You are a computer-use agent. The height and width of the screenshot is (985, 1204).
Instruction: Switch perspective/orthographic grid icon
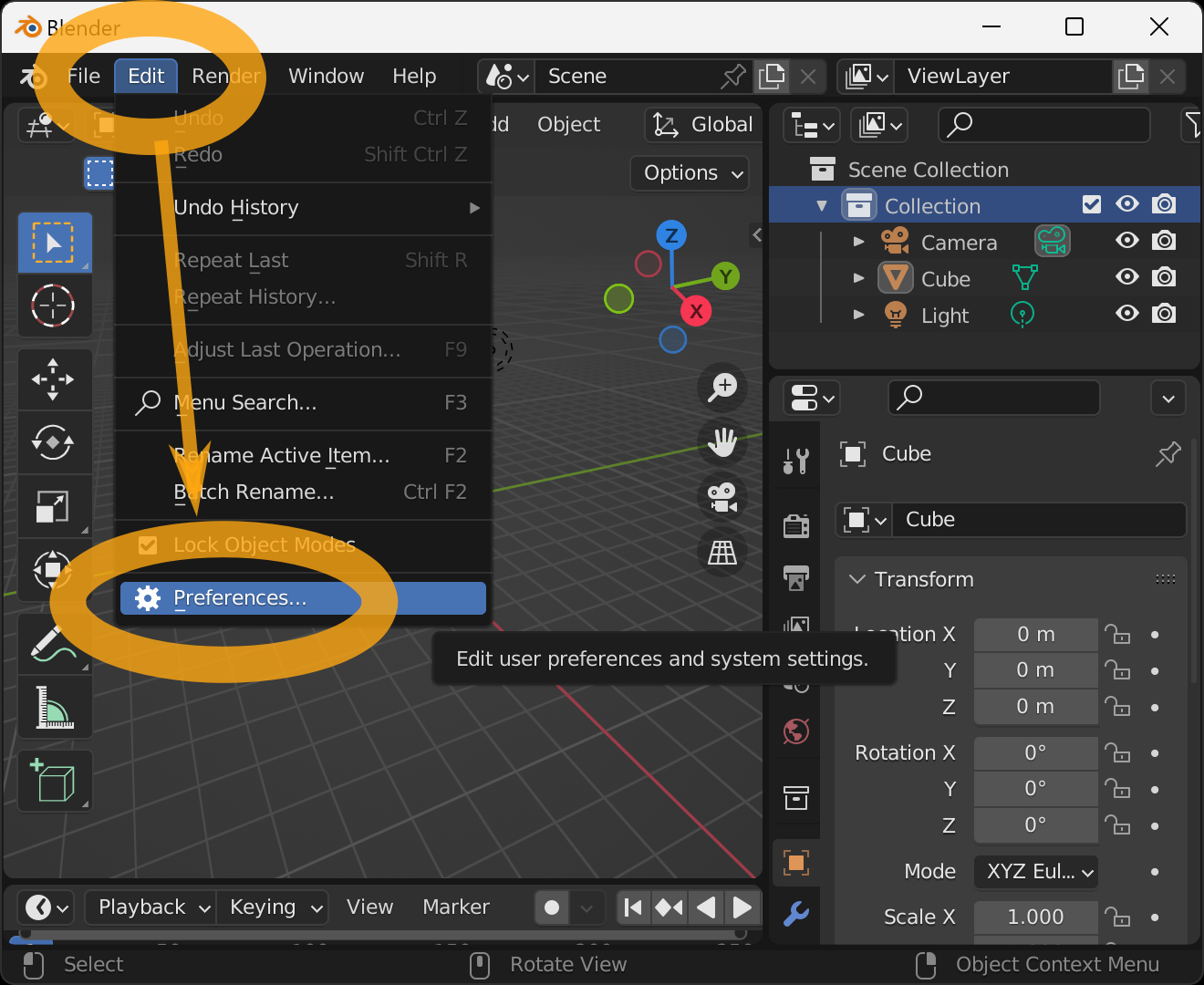click(x=722, y=552)
